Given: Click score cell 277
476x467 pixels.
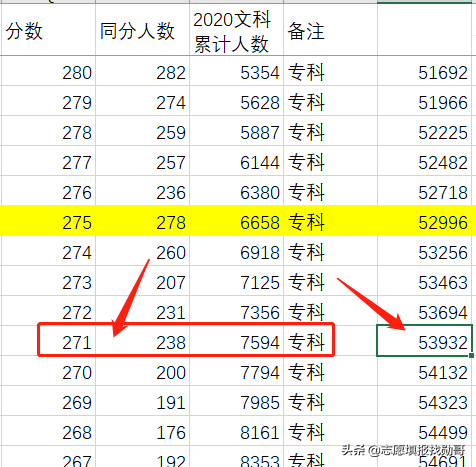Looking at the screenshot, I should 48,161.
